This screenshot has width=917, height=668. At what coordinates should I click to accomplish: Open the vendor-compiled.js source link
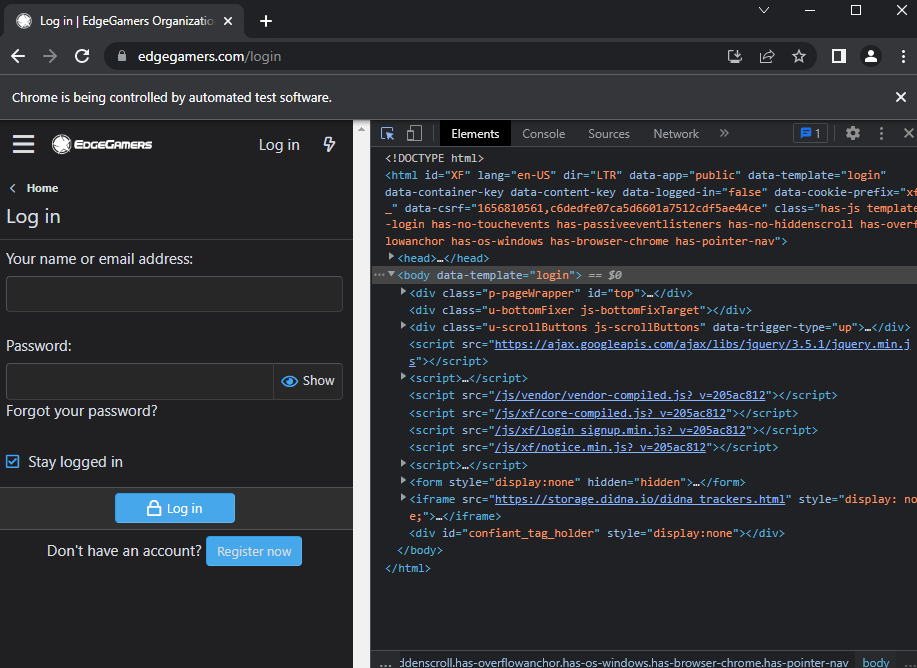(x=630, y=395)
